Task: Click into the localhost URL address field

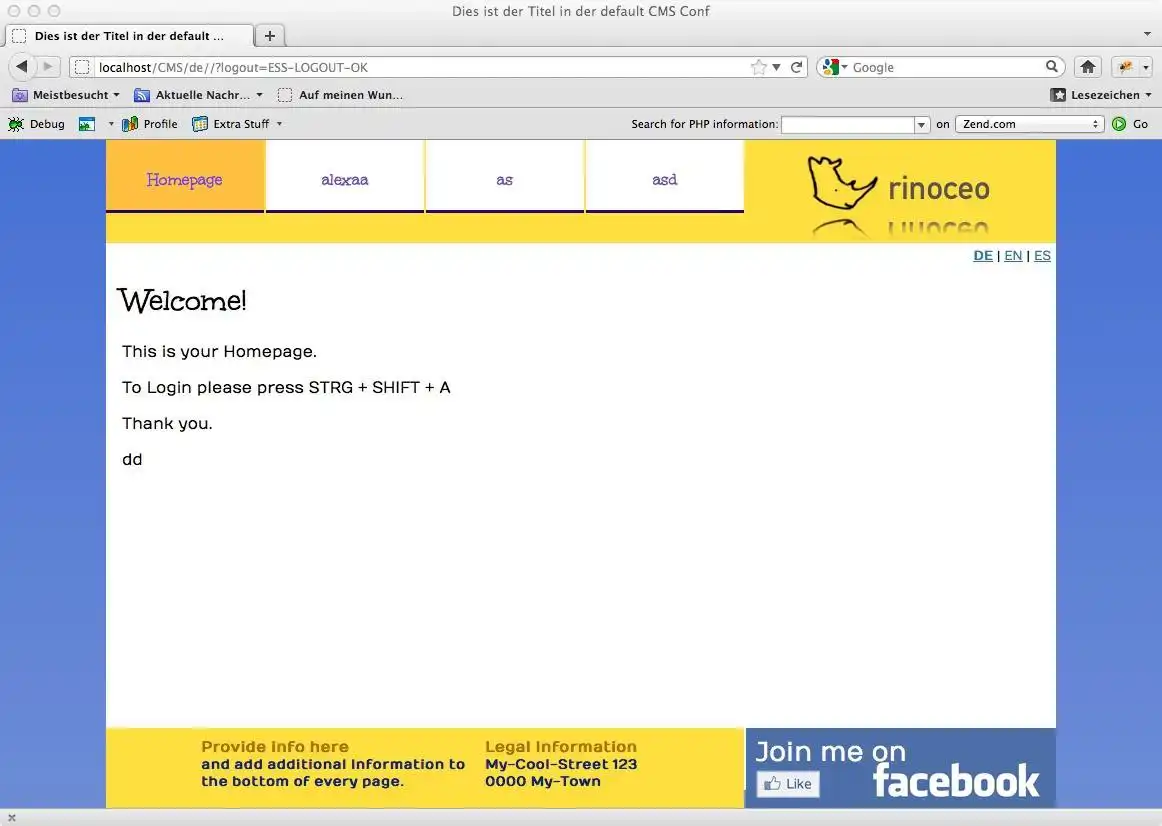Action: click(x=422, y=67)
